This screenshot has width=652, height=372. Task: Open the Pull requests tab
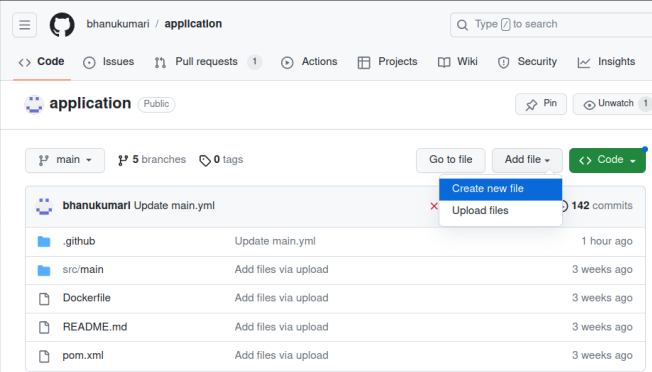(x=208, y=62)
